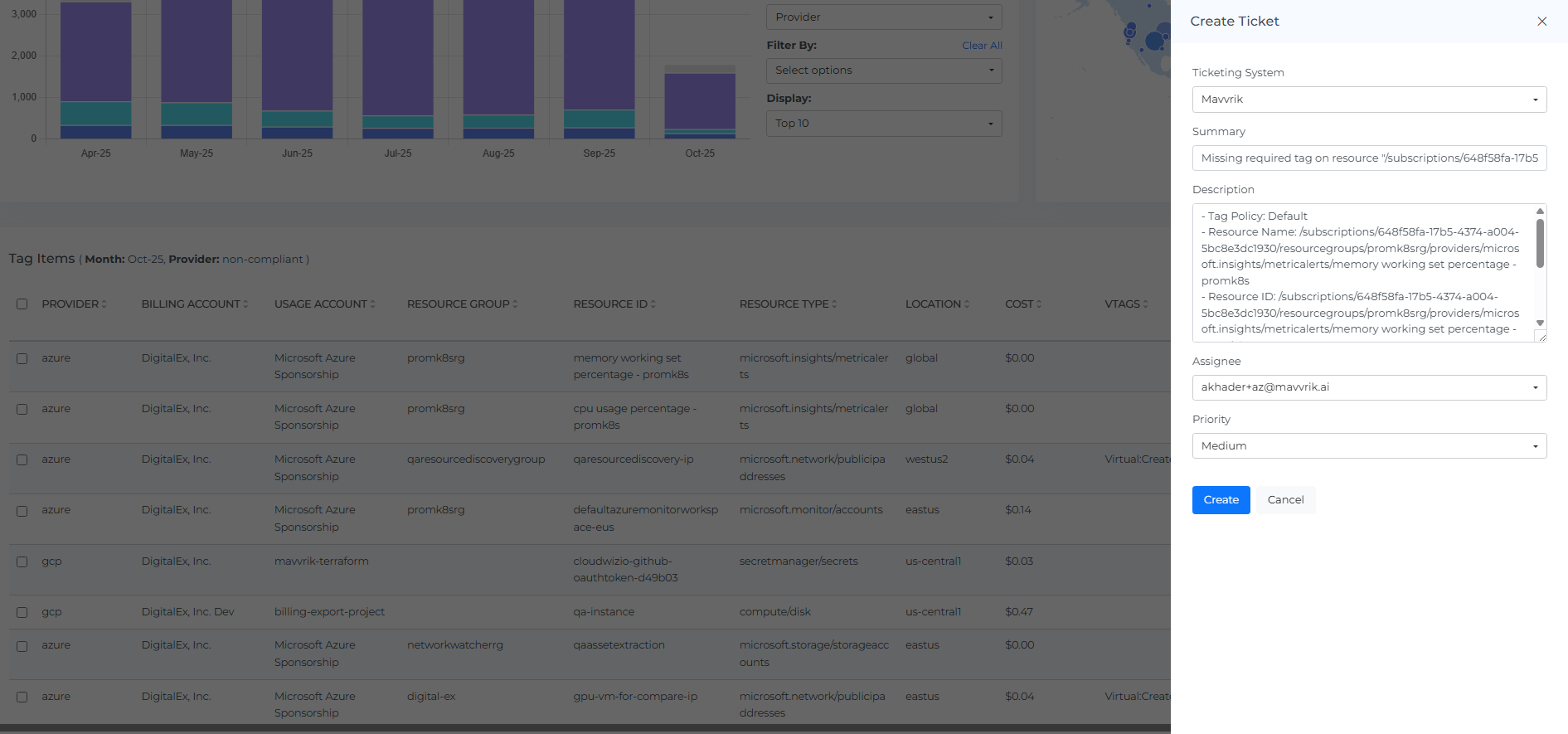Sort by Usage Account column icon

point(372,304)
